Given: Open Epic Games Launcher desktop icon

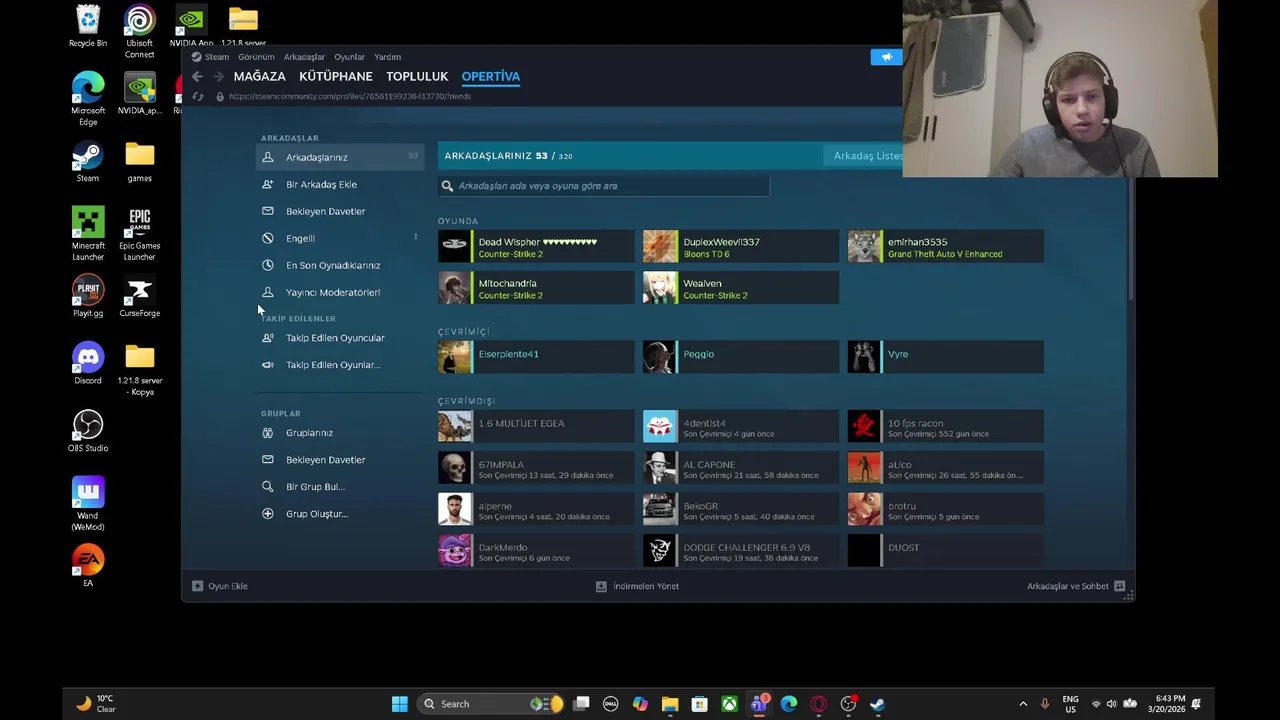Looking at the screenshot, I should (139, 234).
